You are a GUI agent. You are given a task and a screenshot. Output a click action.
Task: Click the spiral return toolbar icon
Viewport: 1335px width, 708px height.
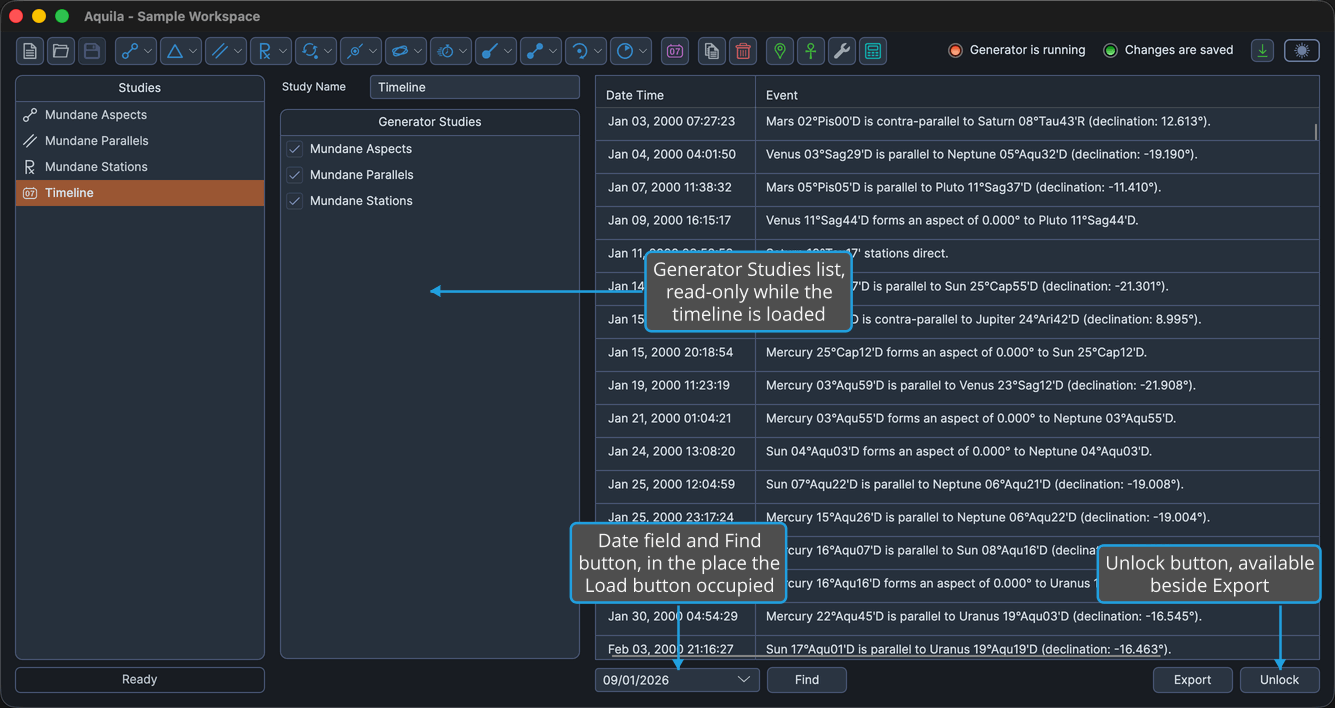tap(581, 51)
